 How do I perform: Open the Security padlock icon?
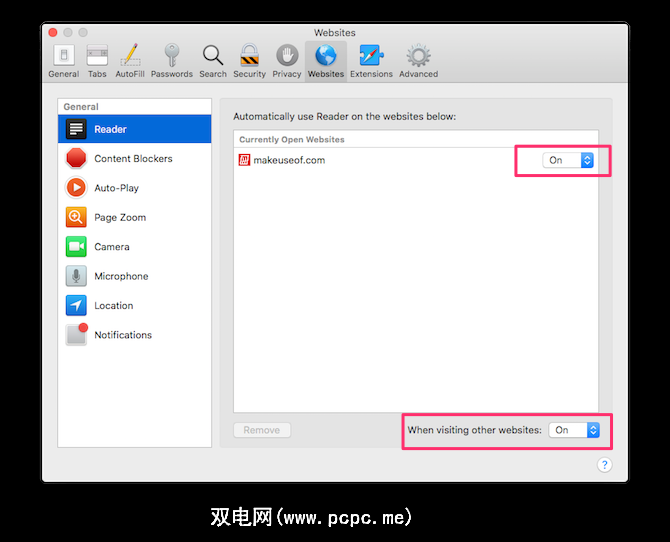[250, 56]
